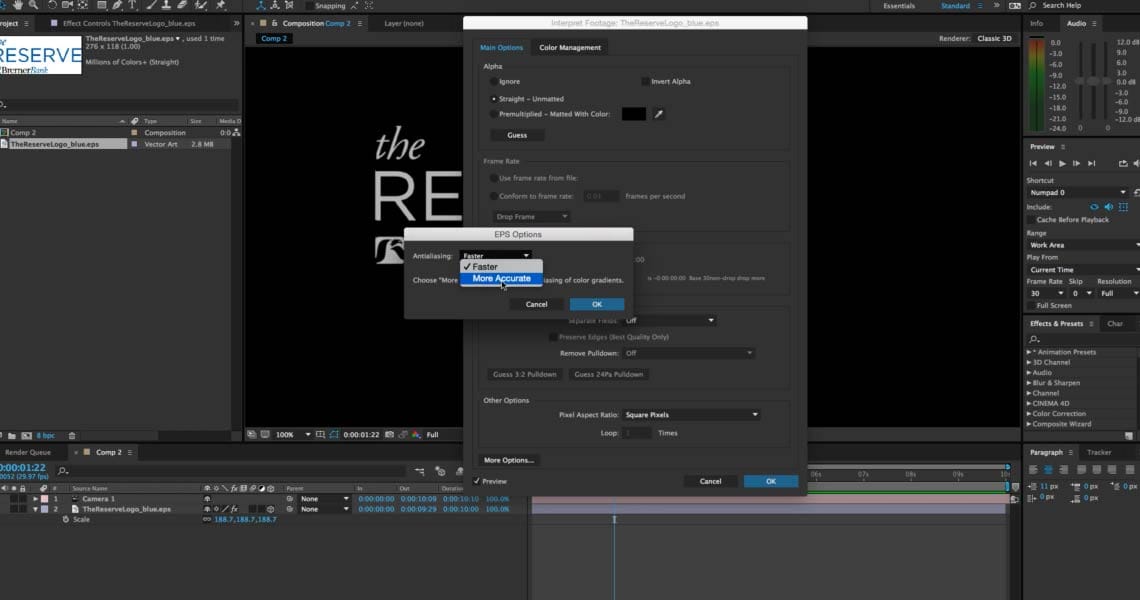Image resolution: width=1140 pixels, height=600 pixels.
Task: Open the black matte color swatch
Action: click(634, 114)
